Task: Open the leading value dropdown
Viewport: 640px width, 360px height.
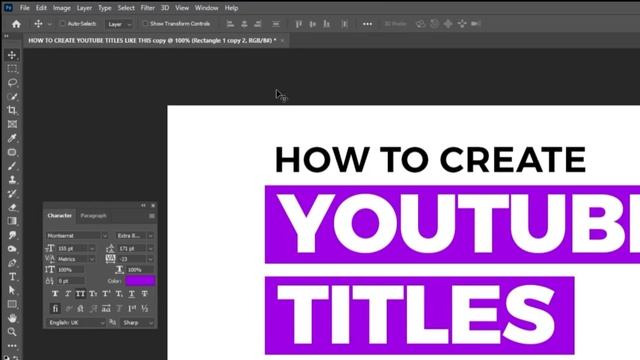Action: (151, 249)
